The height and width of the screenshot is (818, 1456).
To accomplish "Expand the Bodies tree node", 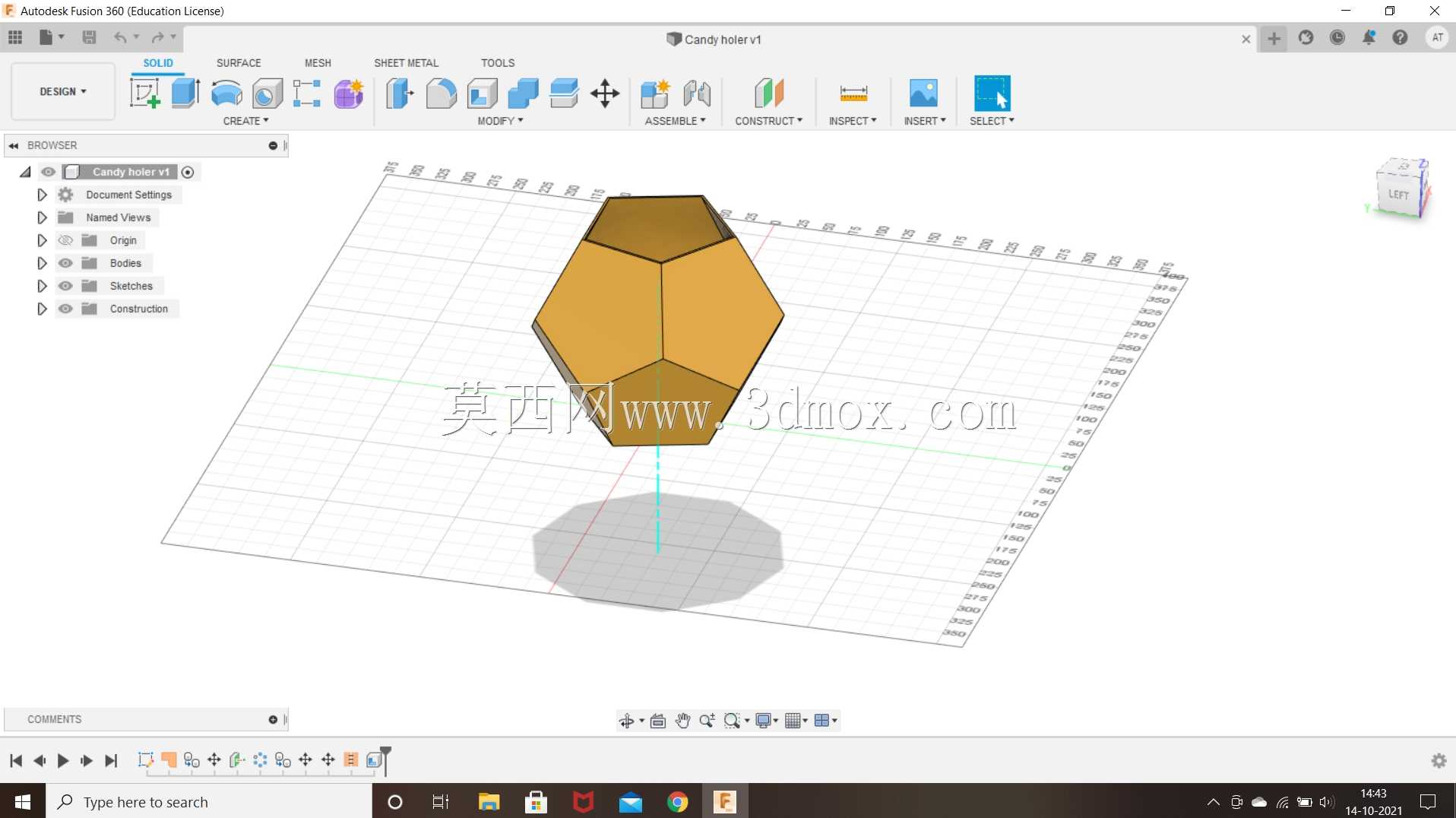I will click(43, 263).
